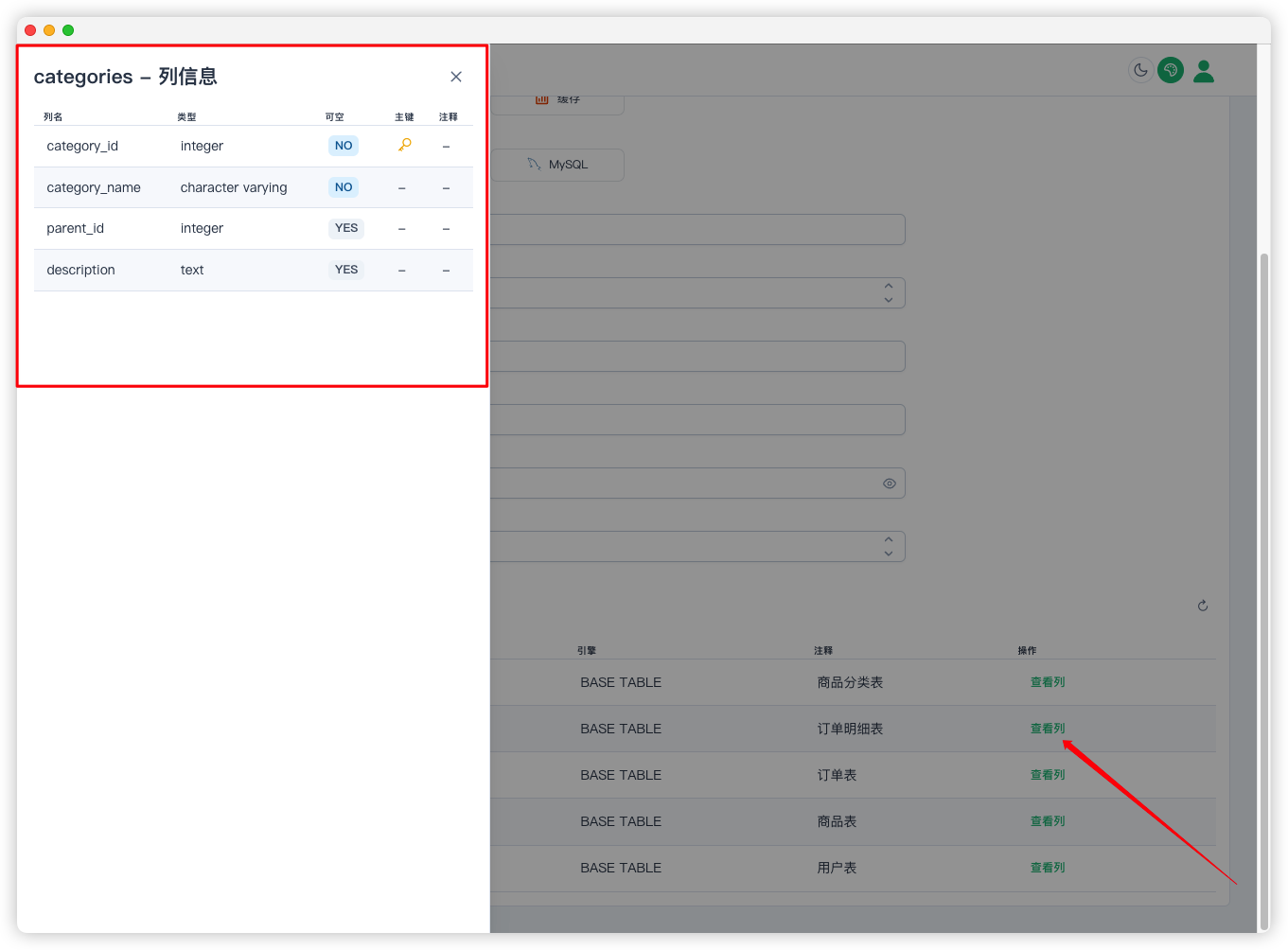Click the 操作 header in background table
The image size is (1288, 950).
tap(1027, 651)
